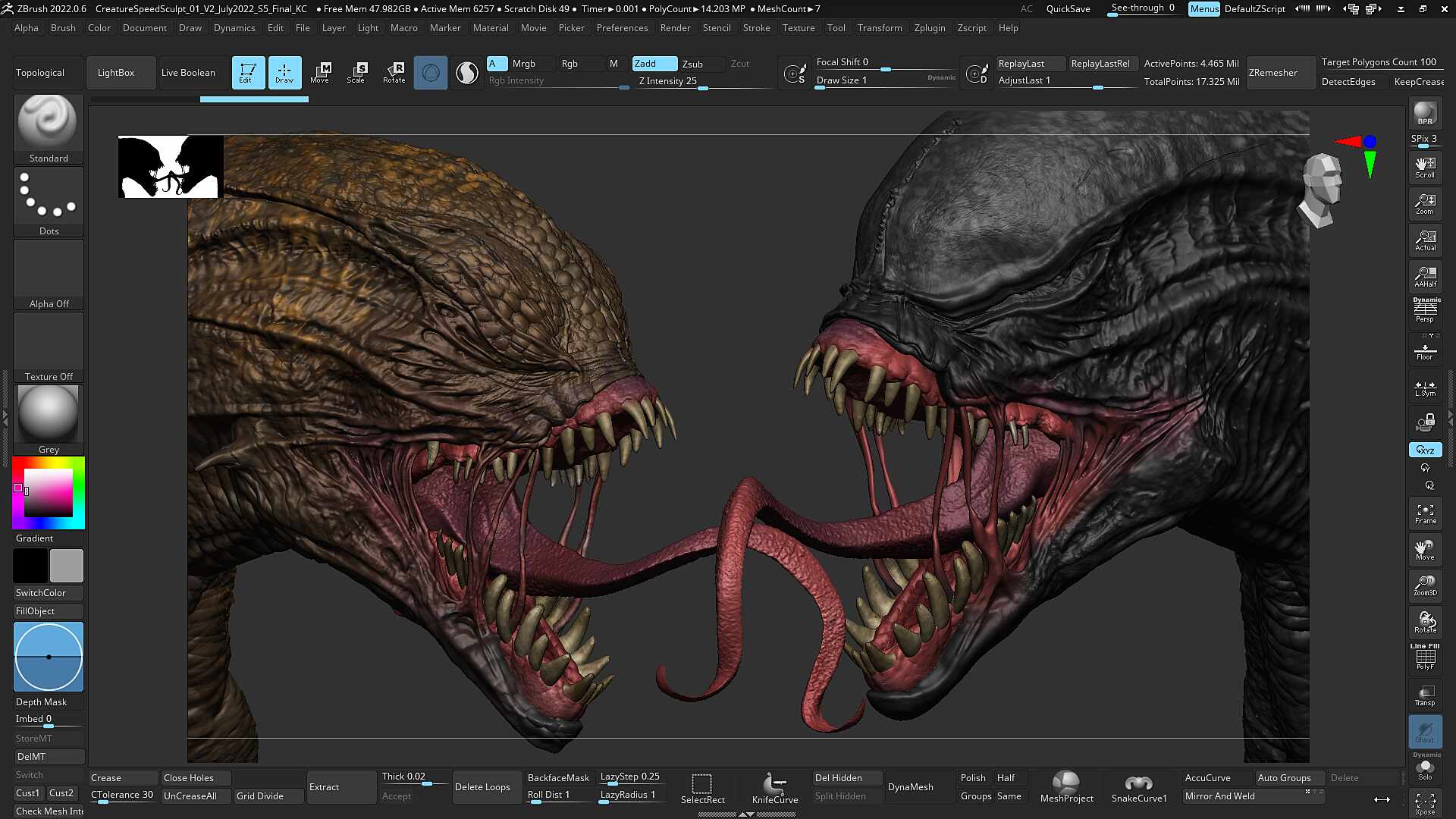Select the Move transform tool icon
The height and width of the screenshot is (819, 1456).
tap(320, 73)
